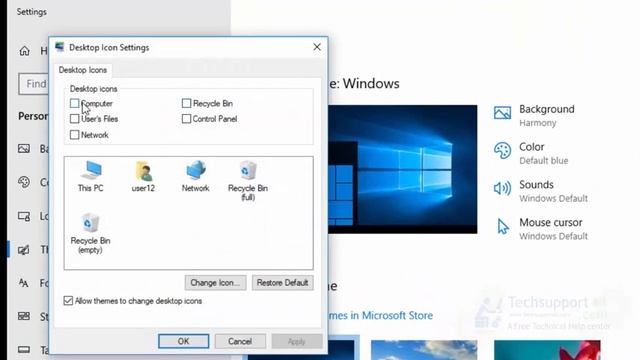
Task: Click the Apply button
Action: pos(297,341)
